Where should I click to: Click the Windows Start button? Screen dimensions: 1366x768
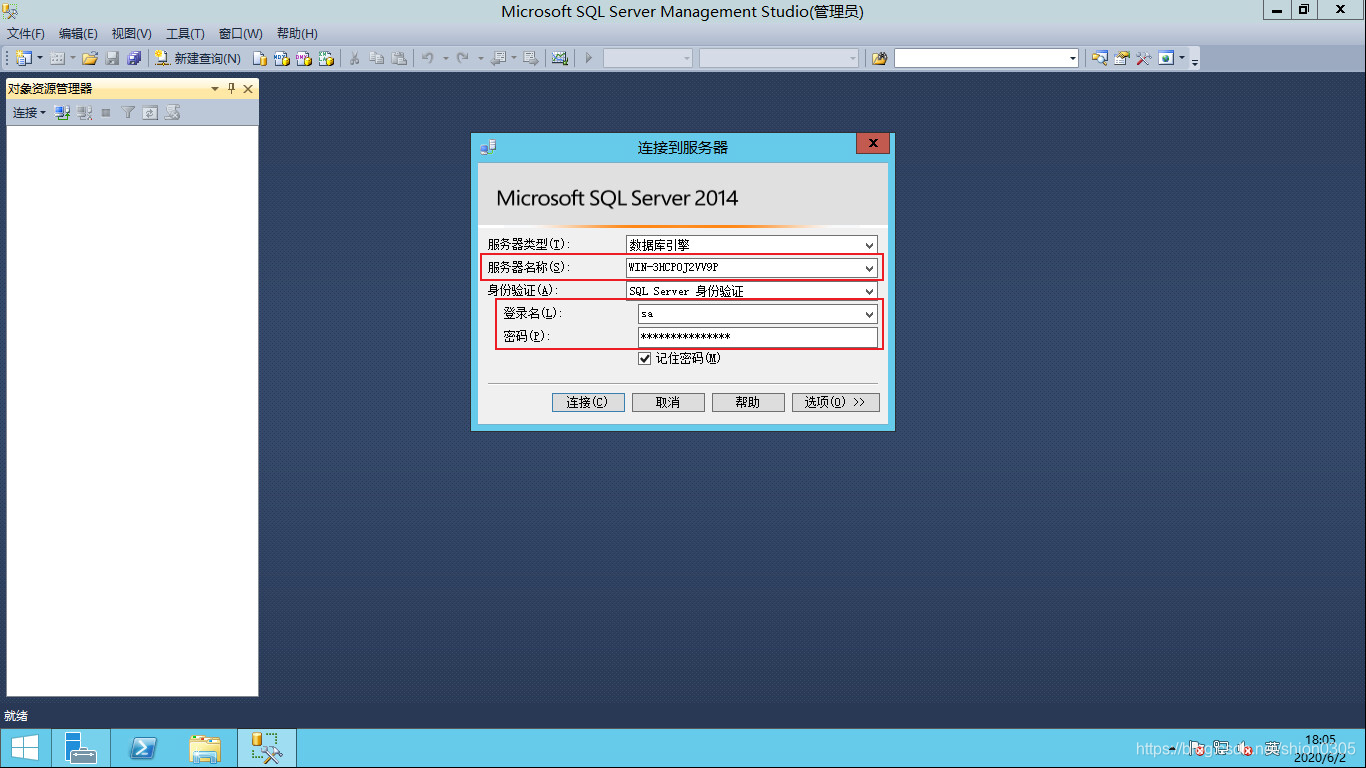click(25, 747)
